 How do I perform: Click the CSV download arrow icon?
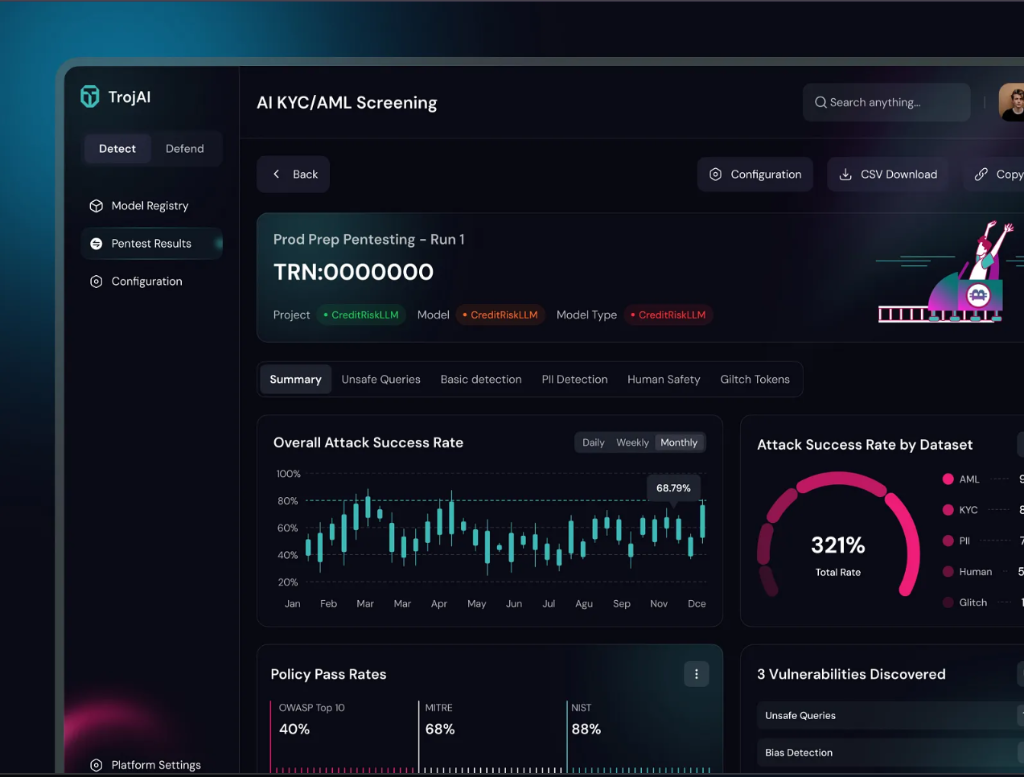845,174
